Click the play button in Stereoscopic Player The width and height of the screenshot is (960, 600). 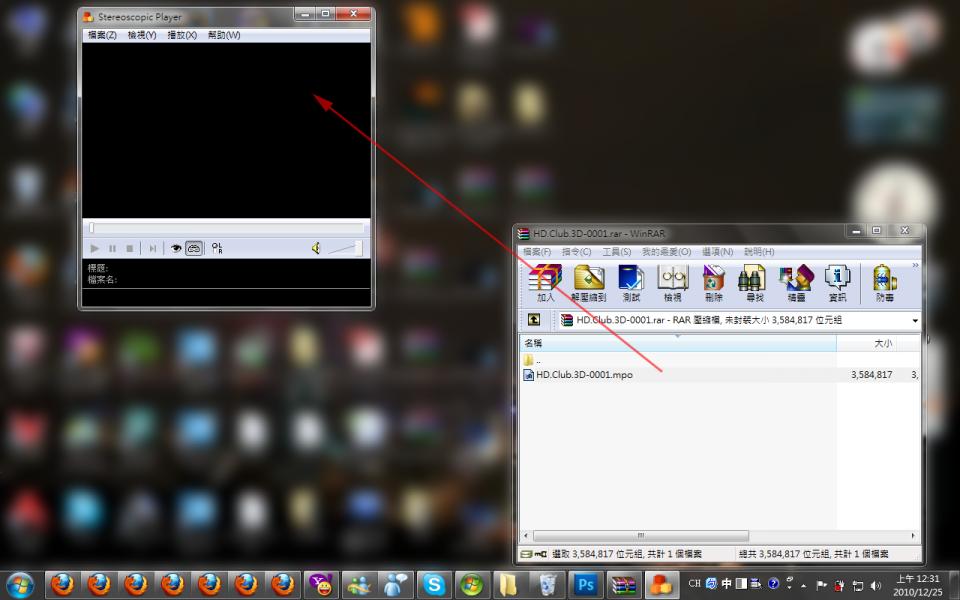coord(94,248)
